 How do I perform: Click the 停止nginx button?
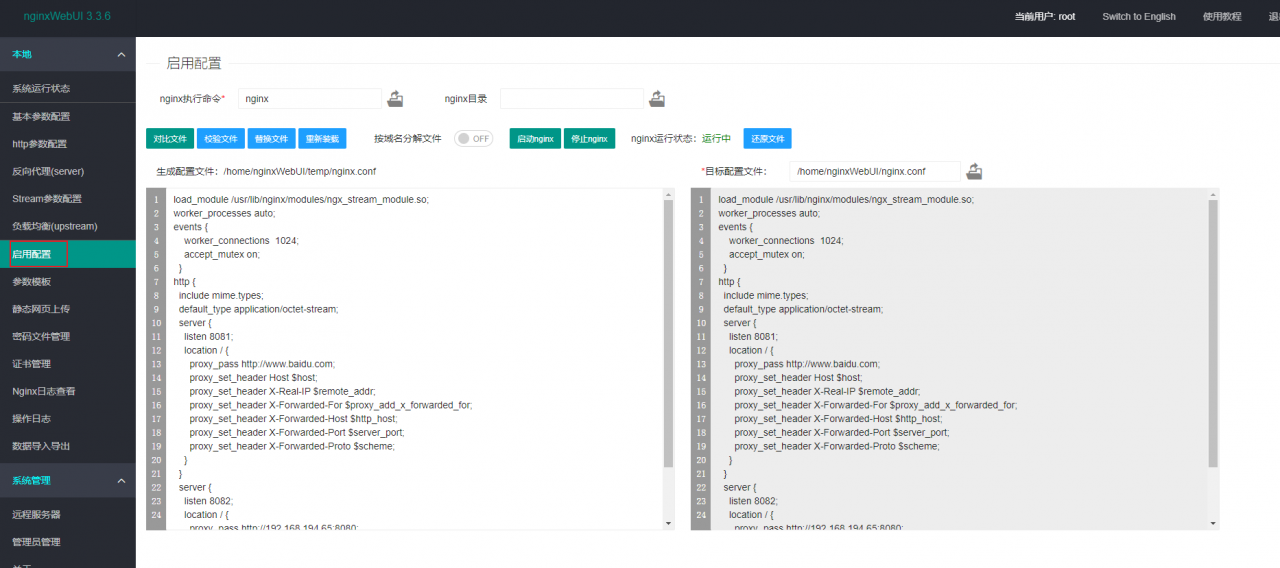[x=590, y=139]
